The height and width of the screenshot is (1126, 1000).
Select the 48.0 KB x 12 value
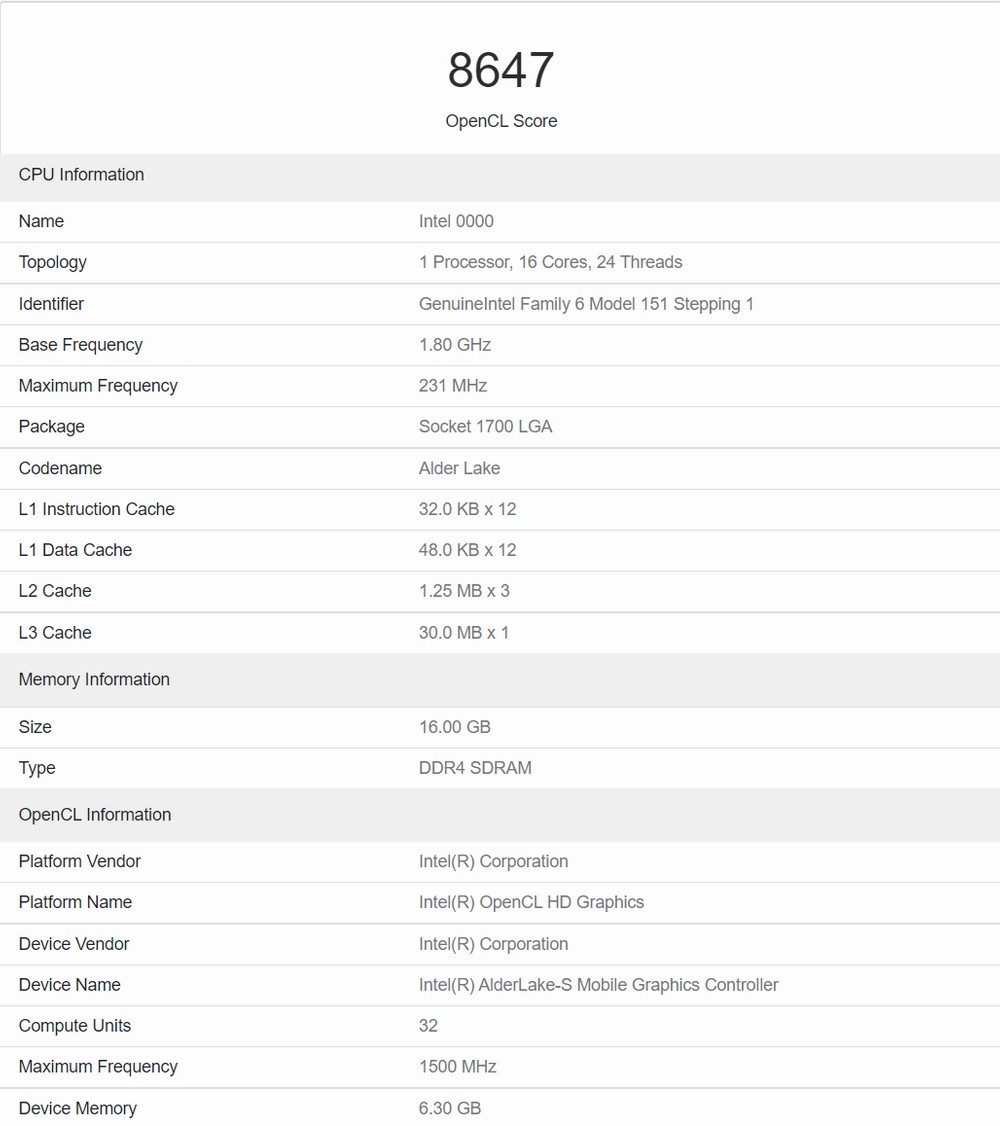pyautogui.click(x=467, y=550)
